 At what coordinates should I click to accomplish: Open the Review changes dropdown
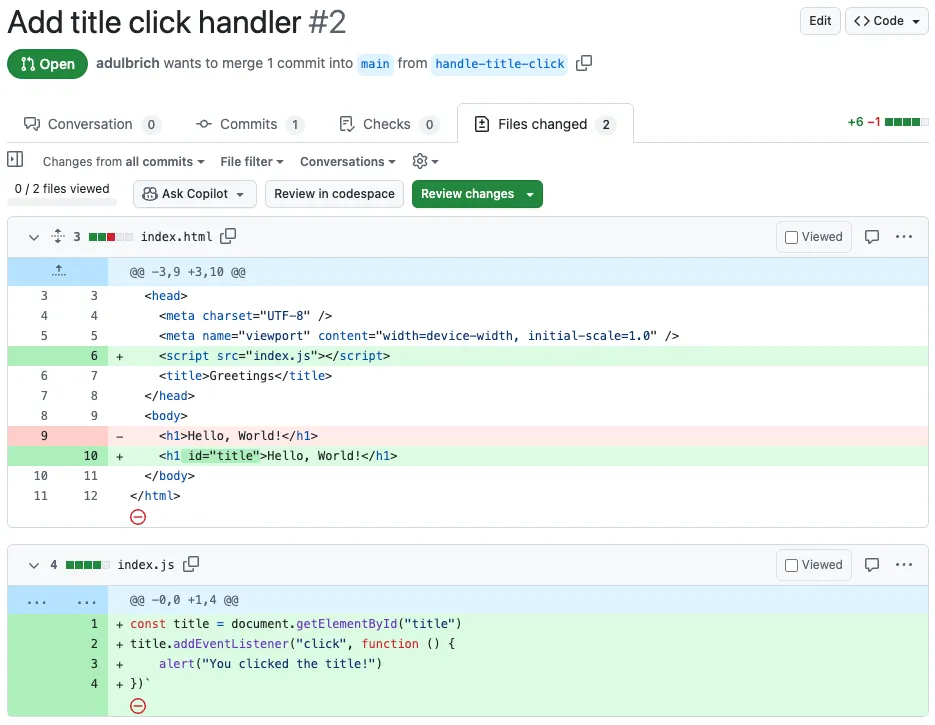[477, 194]
